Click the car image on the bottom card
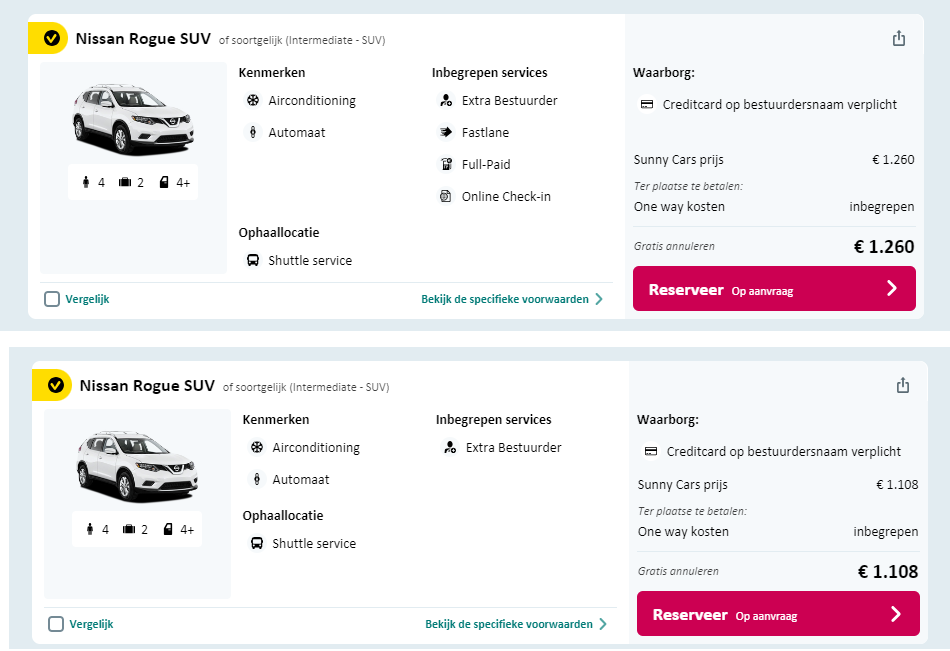The image size is (950, 651). click(x=137, y=465)
